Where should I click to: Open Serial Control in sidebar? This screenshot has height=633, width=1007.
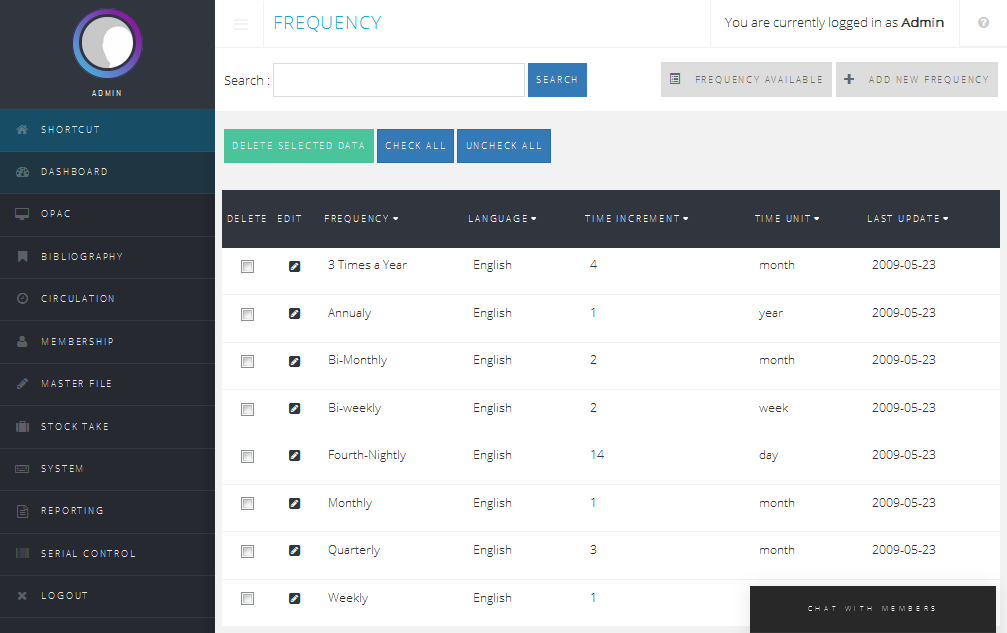click(88, 554)
